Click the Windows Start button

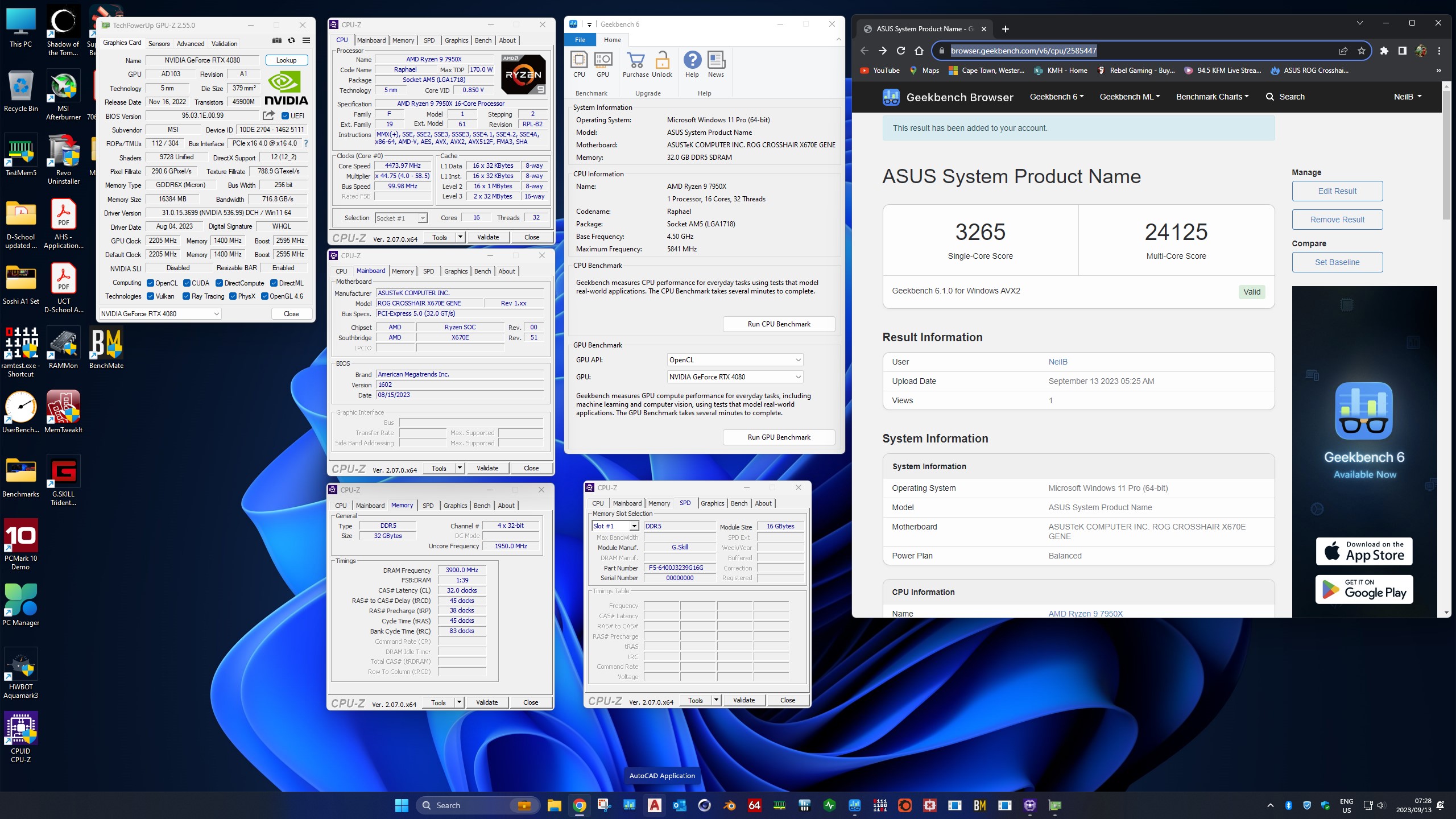tap(402, 805)
